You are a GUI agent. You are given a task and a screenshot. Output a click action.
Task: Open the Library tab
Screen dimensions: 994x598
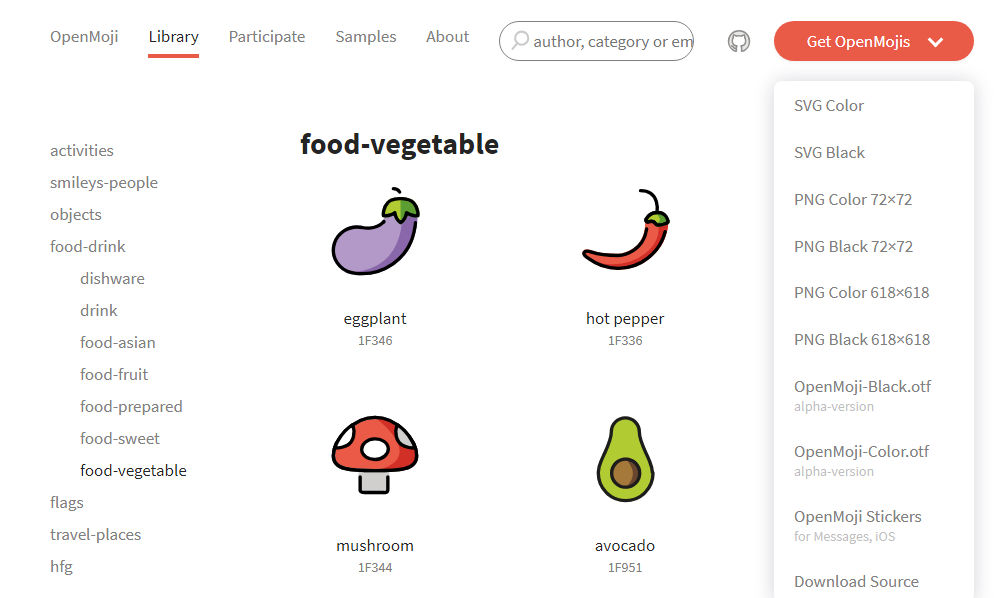click(173, 37)
